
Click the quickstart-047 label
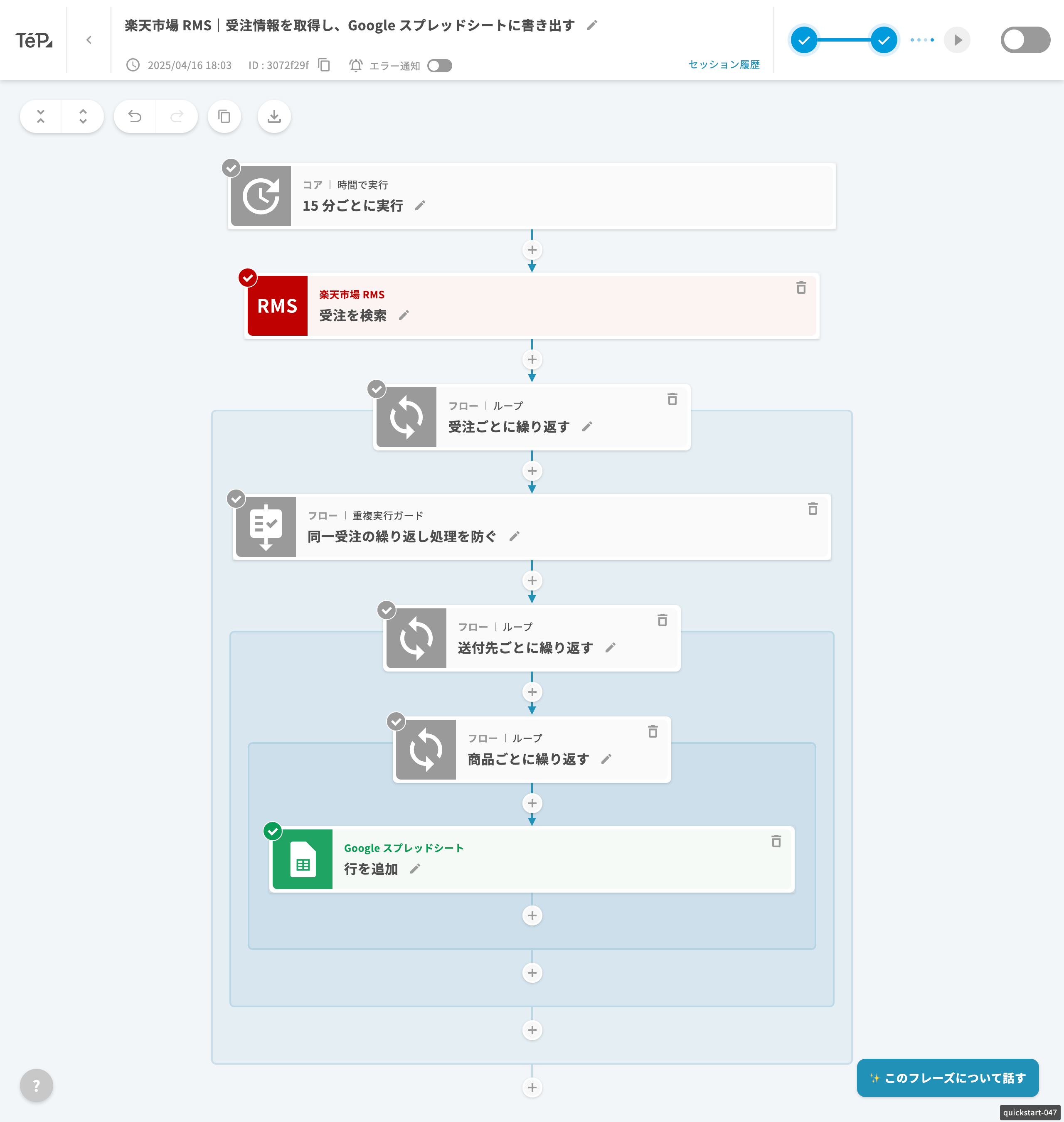[x=1030, y=1112]
